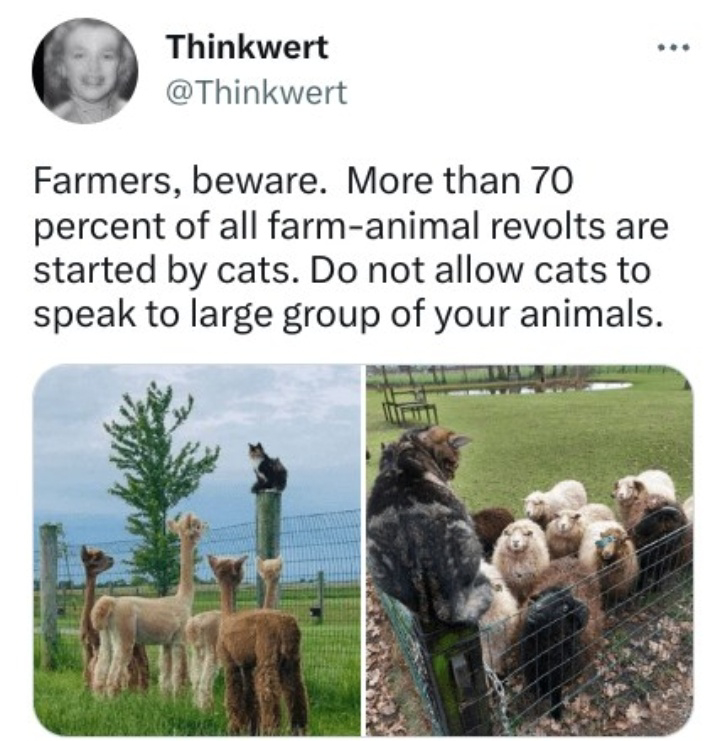Select the dark brown alpaca in foreground
Screen dimensions: 720x741
[259, 643]
